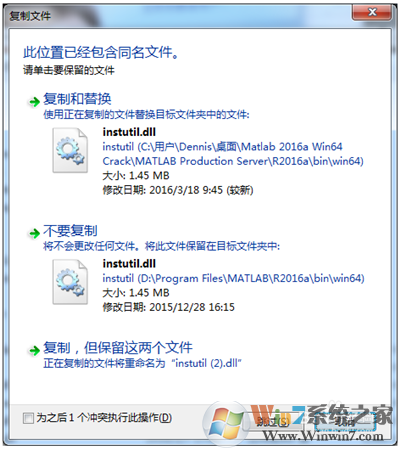Click the rename text instutil (2).dll
The width and height of the screenshot is (400, 450).
pos(206,363)
